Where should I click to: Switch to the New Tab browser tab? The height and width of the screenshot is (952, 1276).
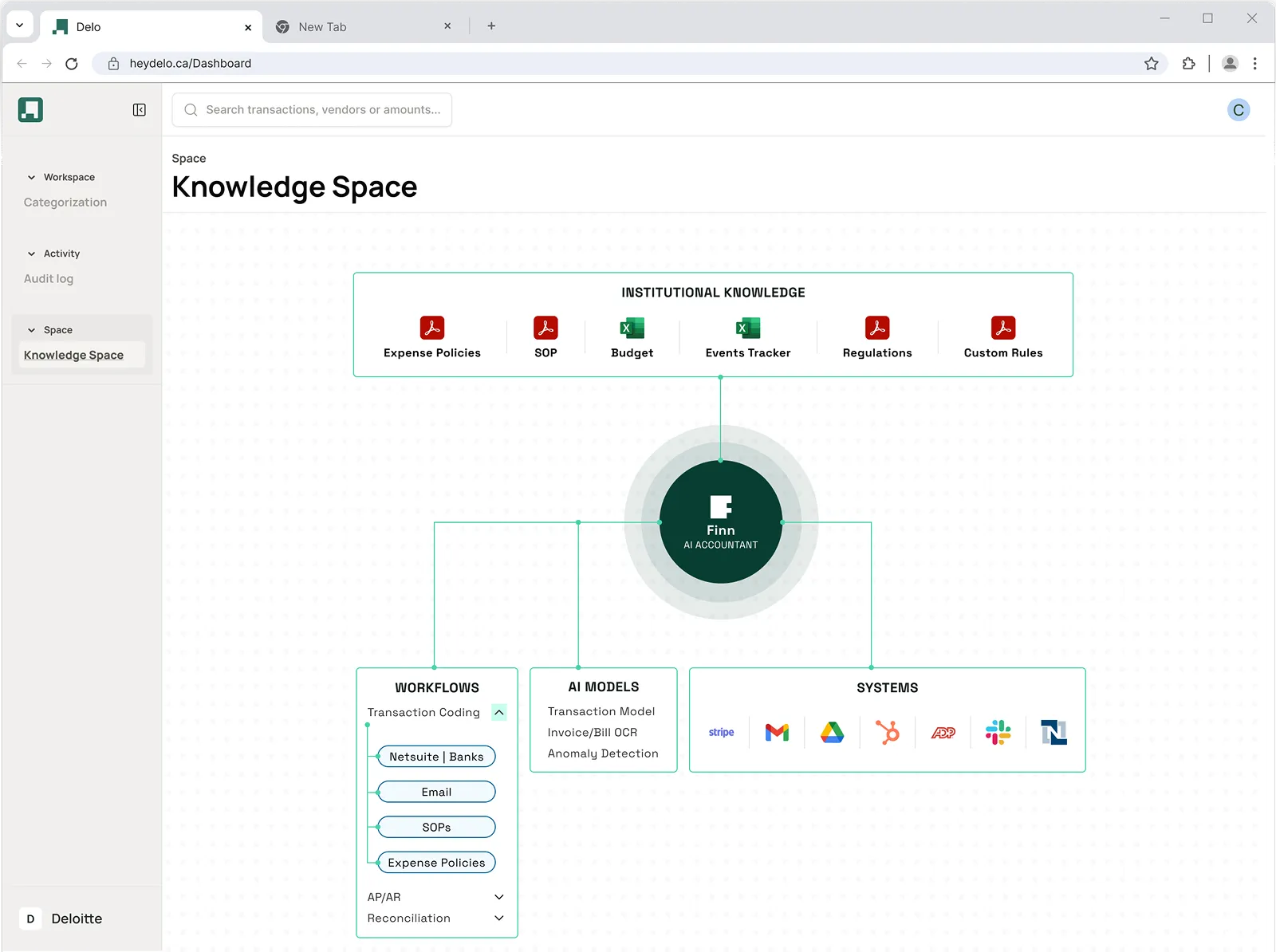(321, 26)
